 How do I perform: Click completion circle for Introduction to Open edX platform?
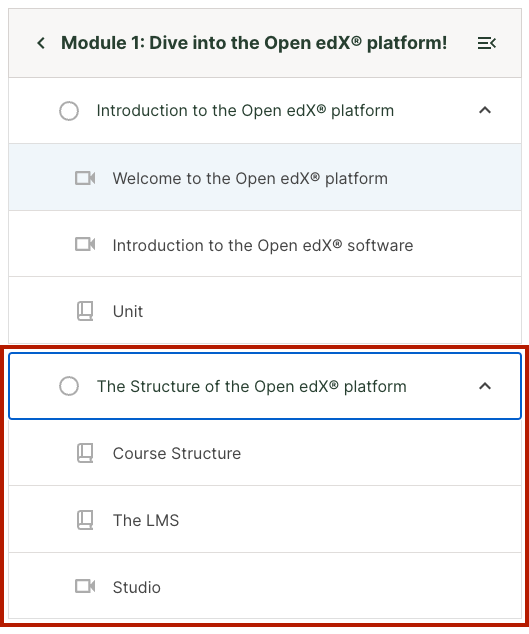click(x=69, y=111)
